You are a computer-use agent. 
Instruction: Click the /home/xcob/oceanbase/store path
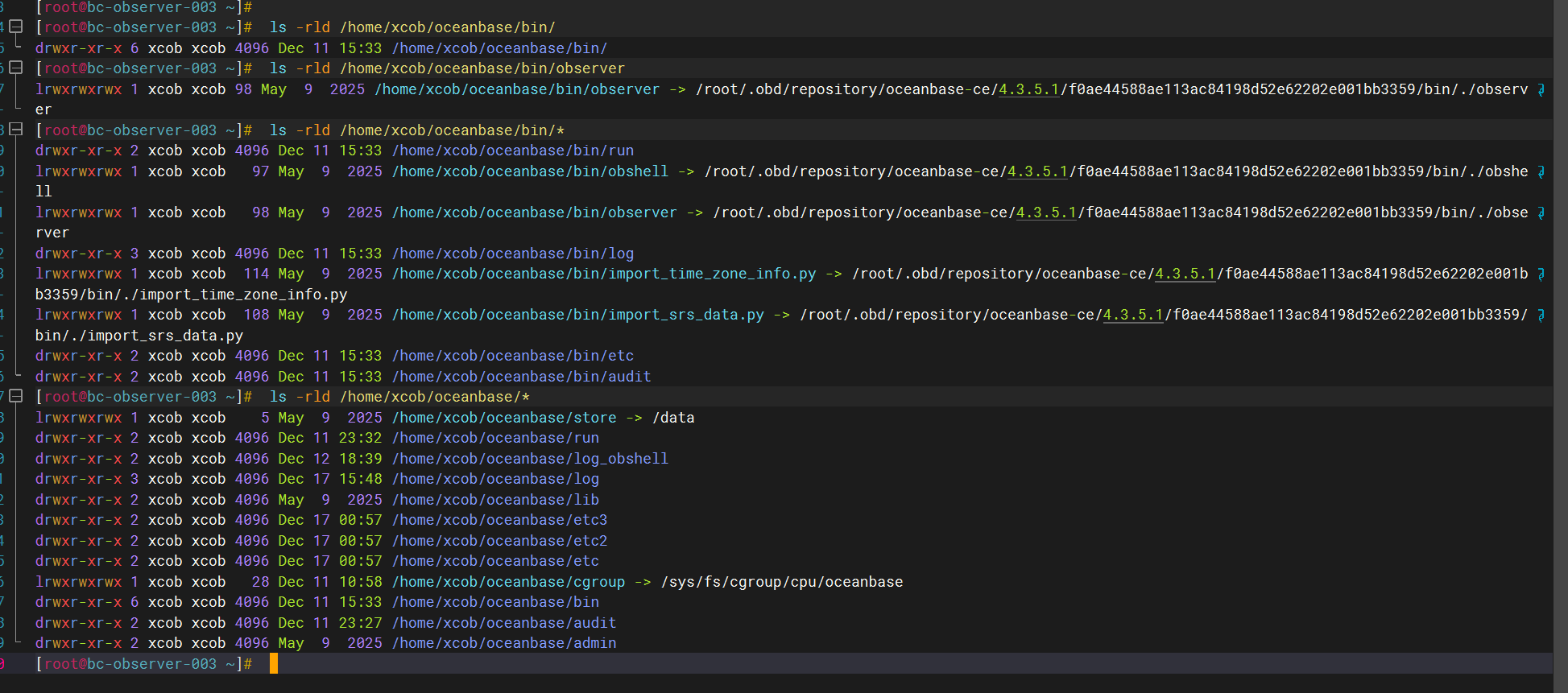504,418
